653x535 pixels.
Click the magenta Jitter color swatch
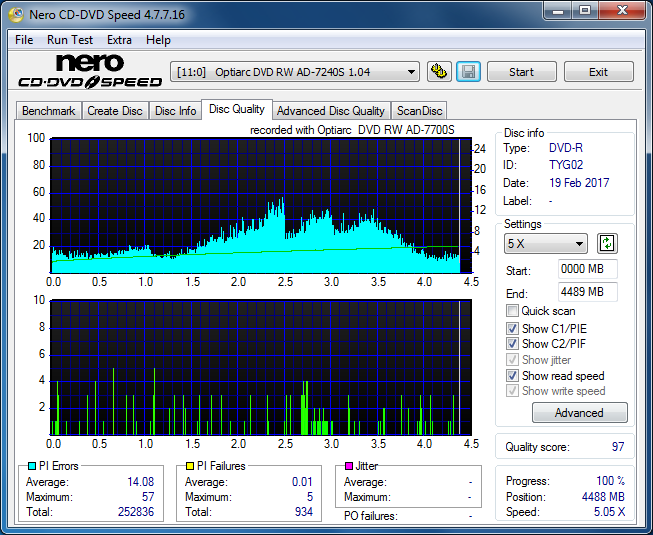point(349,466)
